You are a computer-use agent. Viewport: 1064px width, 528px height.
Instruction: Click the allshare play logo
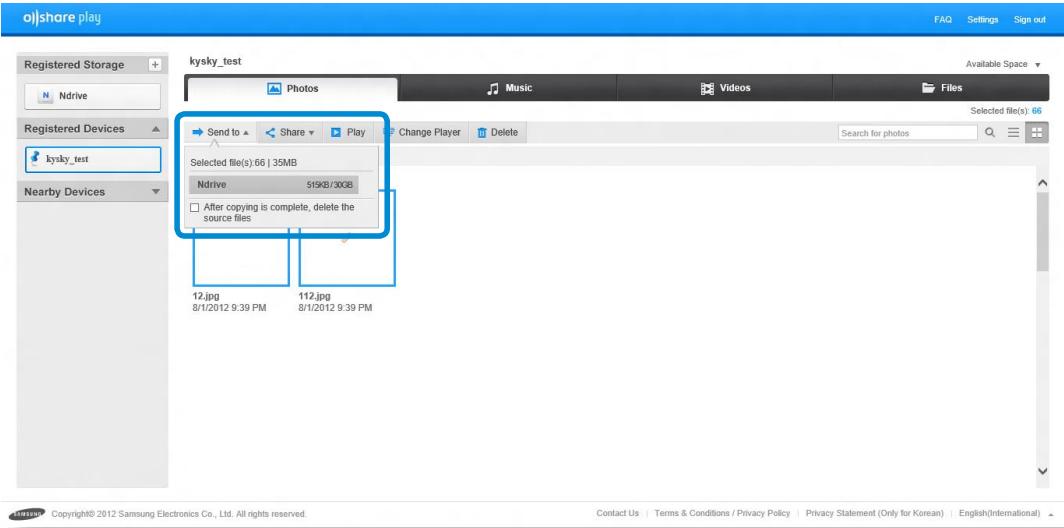click(61, 18)
